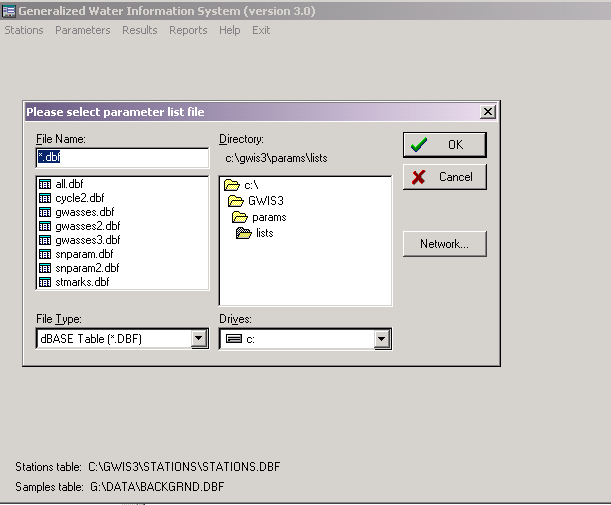611x505 pixels.
Task: Select the stmarks.dbf table icon
Action: coord(45,282)
